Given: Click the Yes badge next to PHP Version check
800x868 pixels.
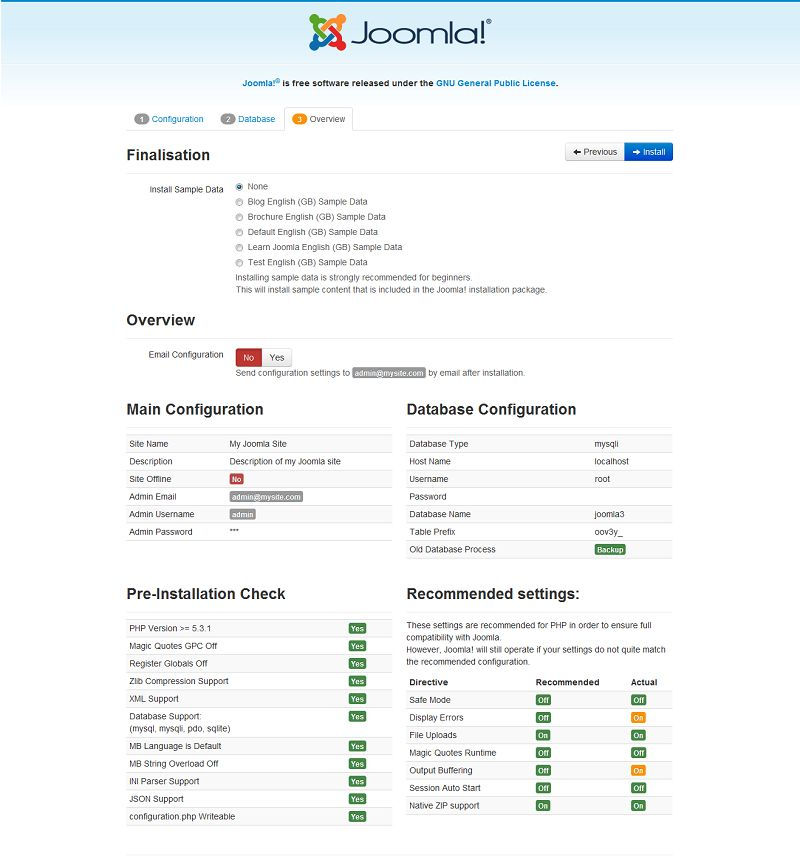Looking at the screenshot, I should pyautogui.click(x=357, y=628).
